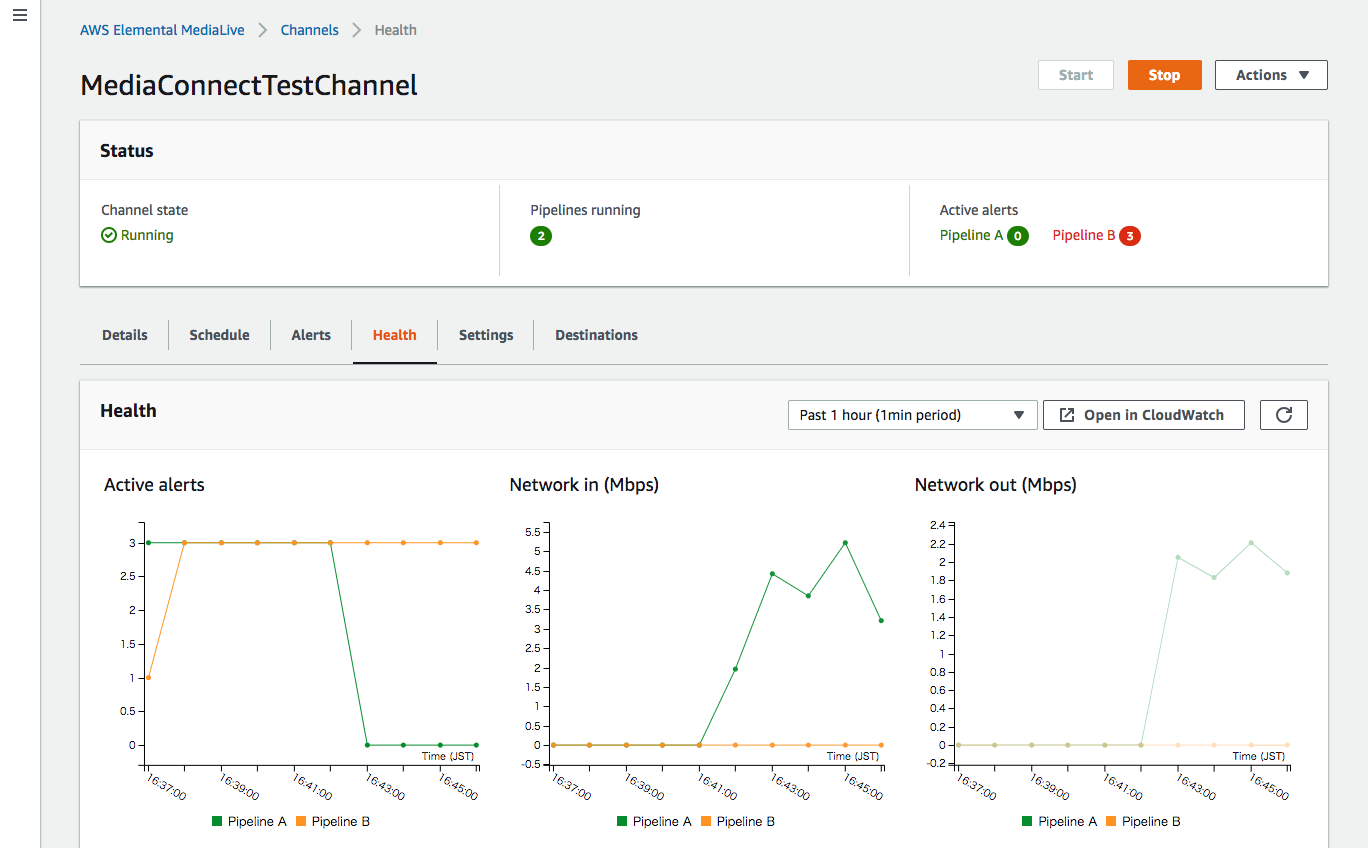Click the Pipeline A link in Active alerts
The image size is (1368, 848).
[971, 236]
